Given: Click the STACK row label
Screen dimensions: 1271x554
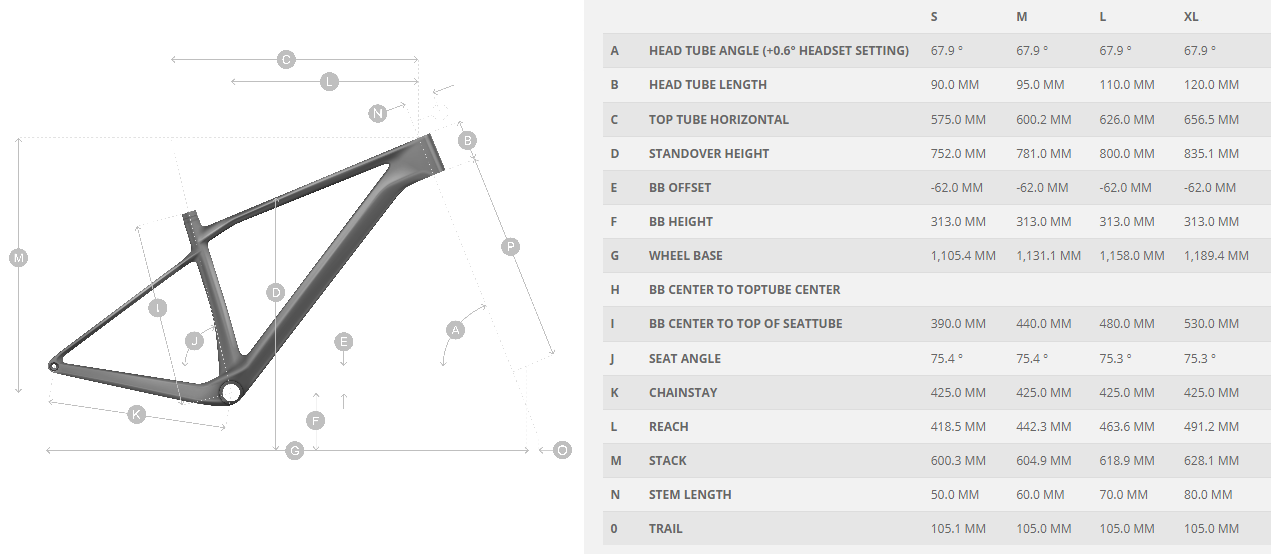Looking at the screenshot, I should (668, 461).
